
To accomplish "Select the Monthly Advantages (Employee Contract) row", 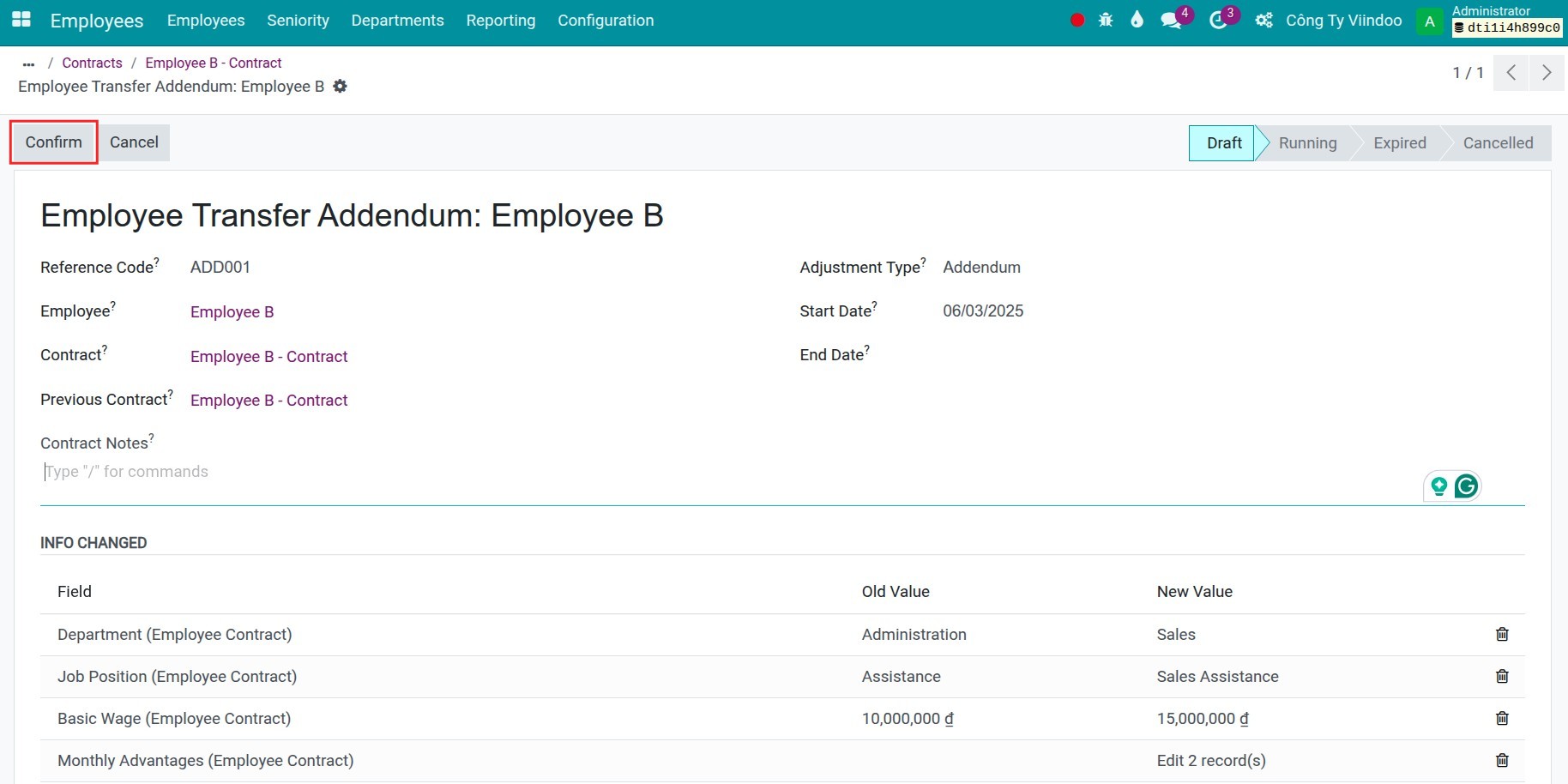I will (x=782, y=761).
